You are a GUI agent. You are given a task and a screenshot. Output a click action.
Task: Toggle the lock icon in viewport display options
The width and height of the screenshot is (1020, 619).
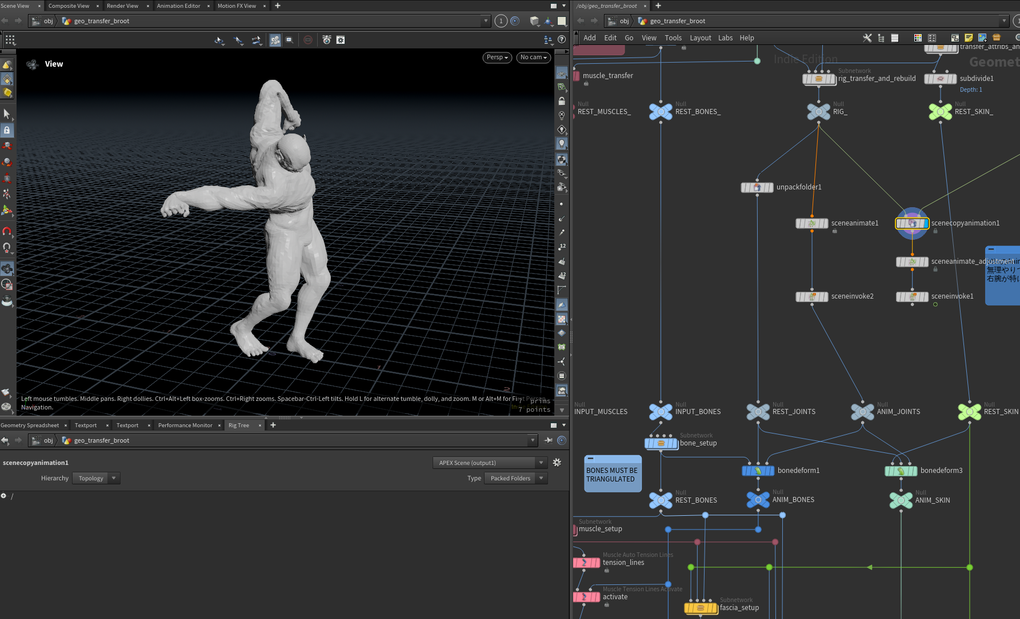[x=562, y=101]
